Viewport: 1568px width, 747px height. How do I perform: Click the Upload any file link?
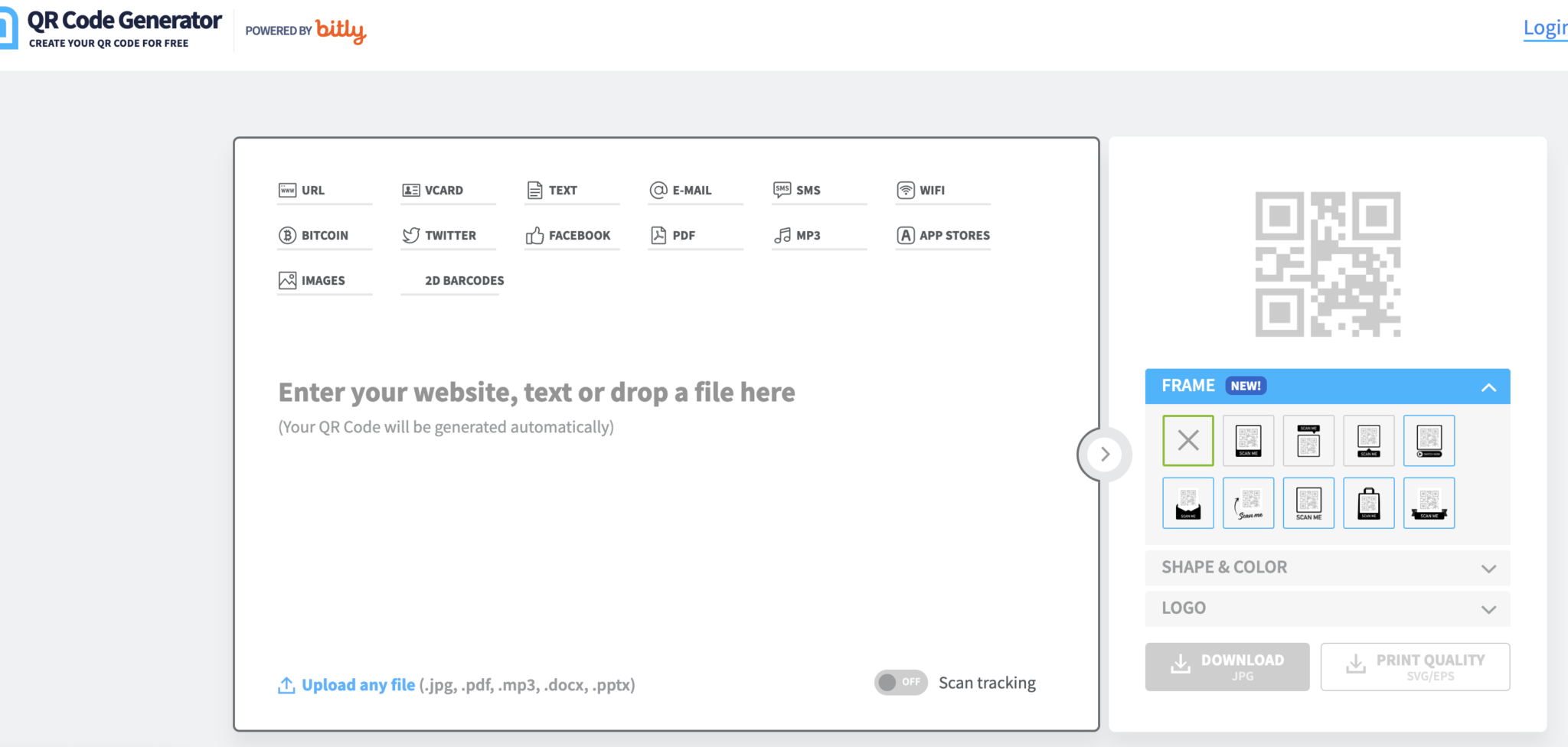[358, 685]
